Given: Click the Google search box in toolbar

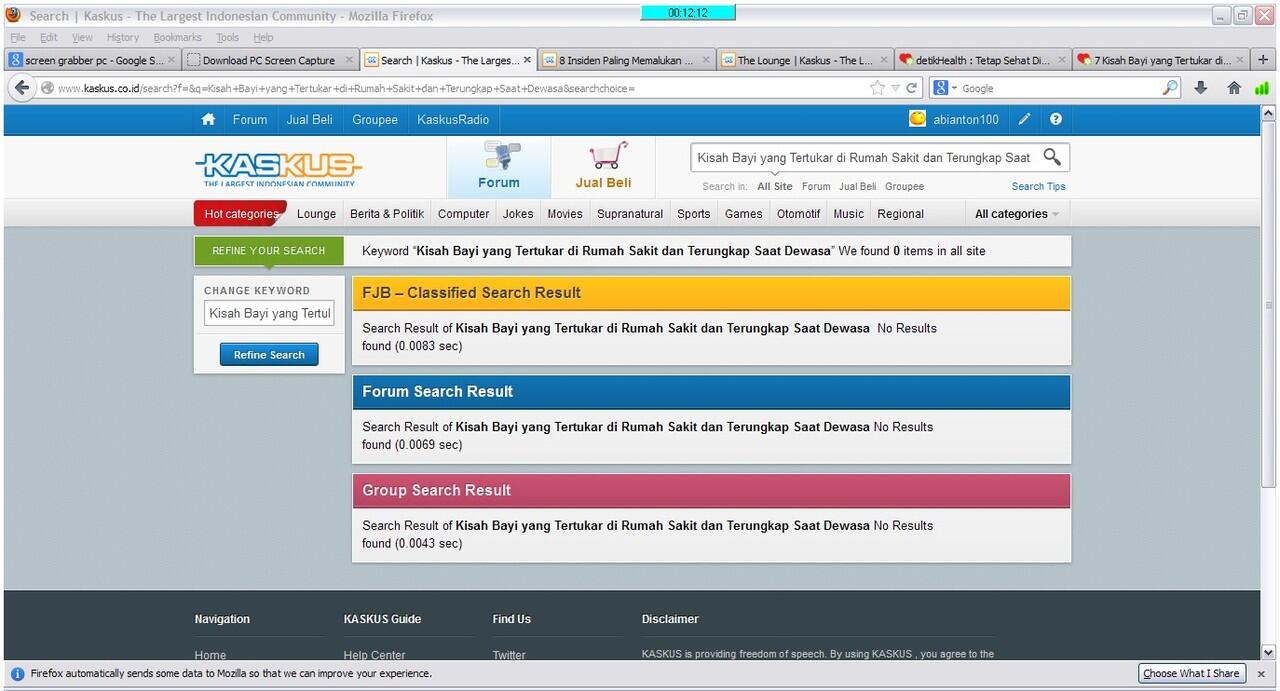Looking at the screenshot, I should 1060,88.
